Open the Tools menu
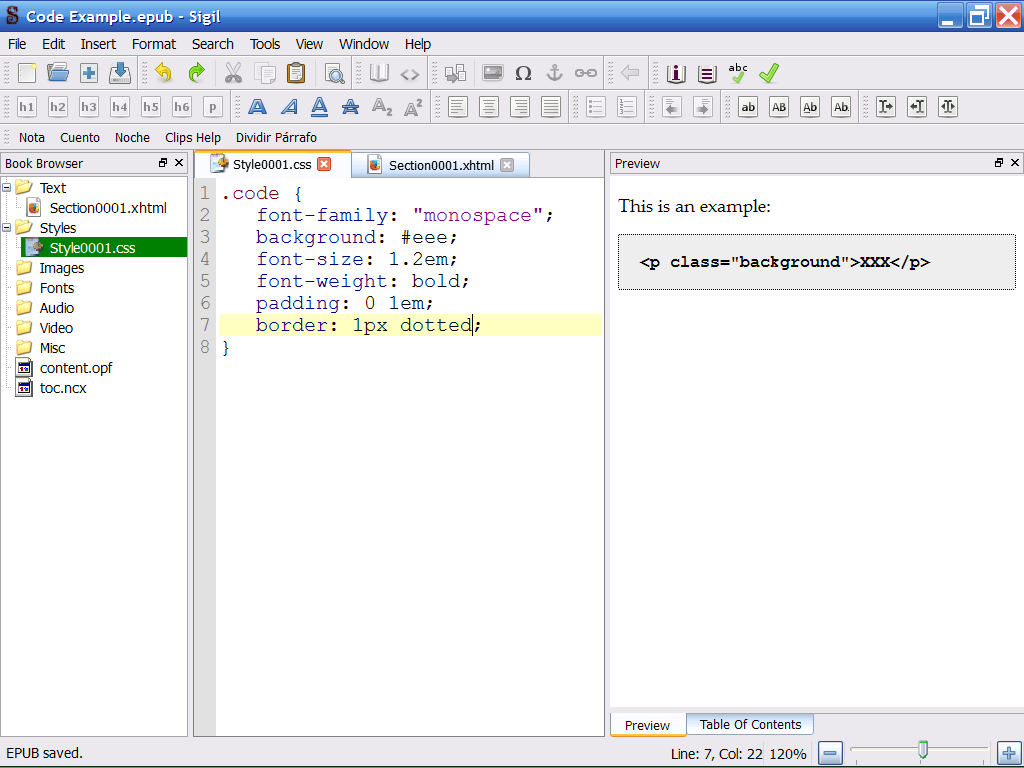 pyautogui.click(x=265, y=44)
